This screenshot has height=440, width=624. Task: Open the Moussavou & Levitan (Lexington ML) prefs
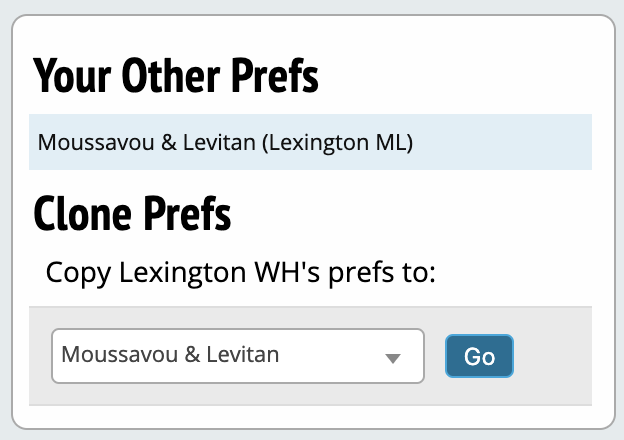click(x=224, y=142)
